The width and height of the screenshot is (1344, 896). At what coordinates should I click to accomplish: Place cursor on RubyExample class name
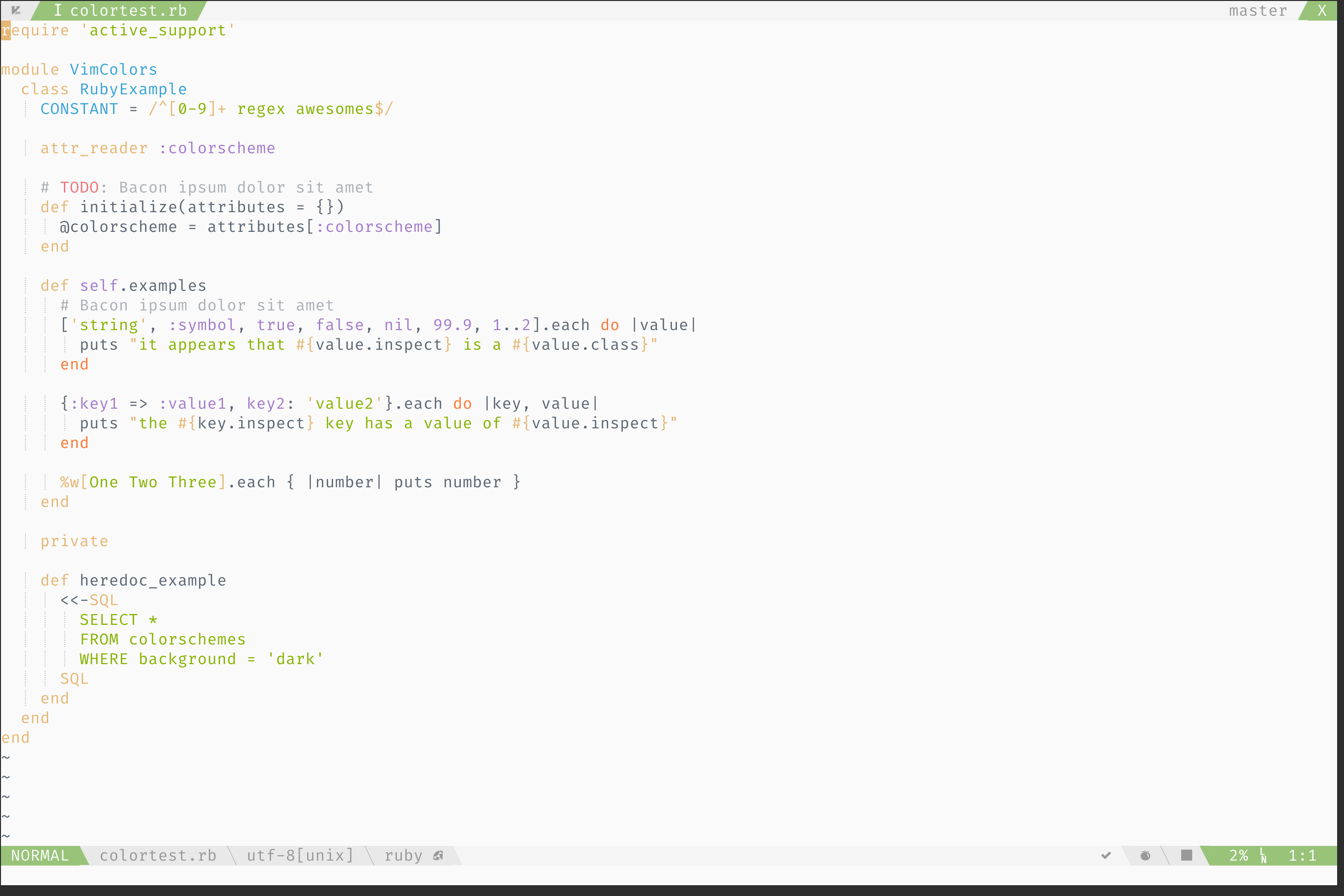coord(133,89)
